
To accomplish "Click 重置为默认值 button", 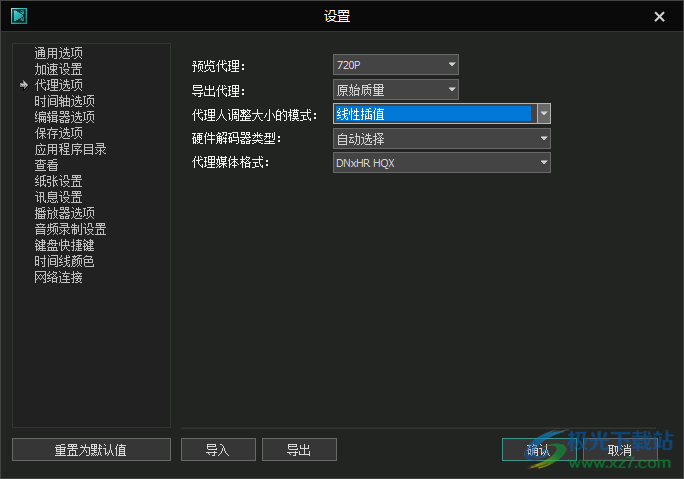I will click(91, 450).
